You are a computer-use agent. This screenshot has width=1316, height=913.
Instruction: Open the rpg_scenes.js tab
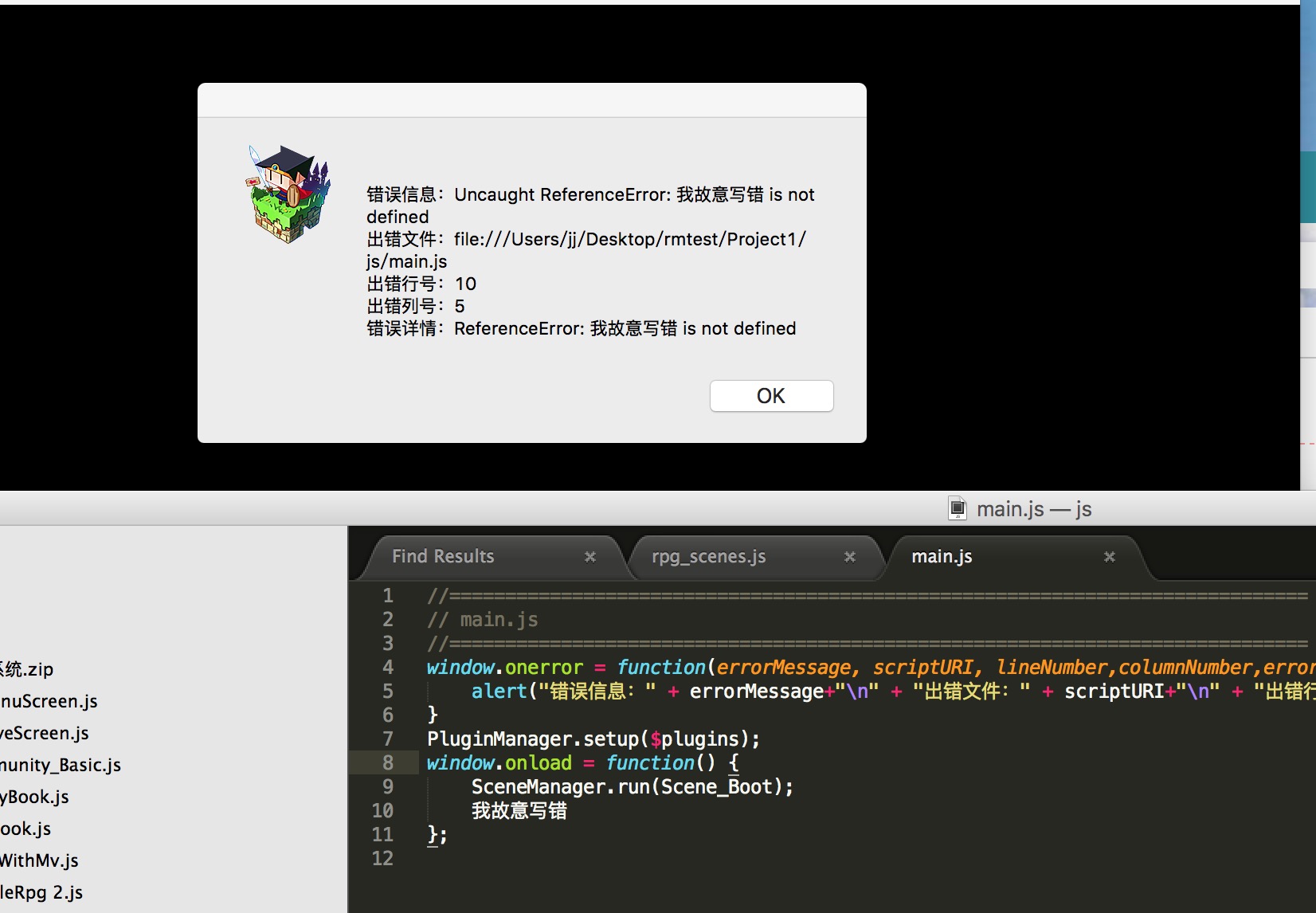[708, 556]
